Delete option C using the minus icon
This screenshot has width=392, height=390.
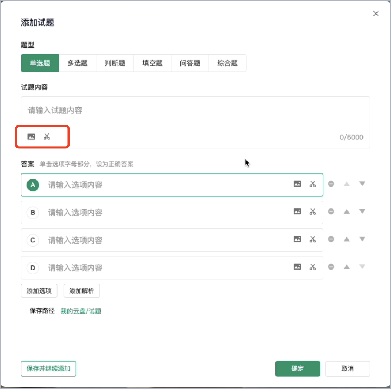[331, 239]
